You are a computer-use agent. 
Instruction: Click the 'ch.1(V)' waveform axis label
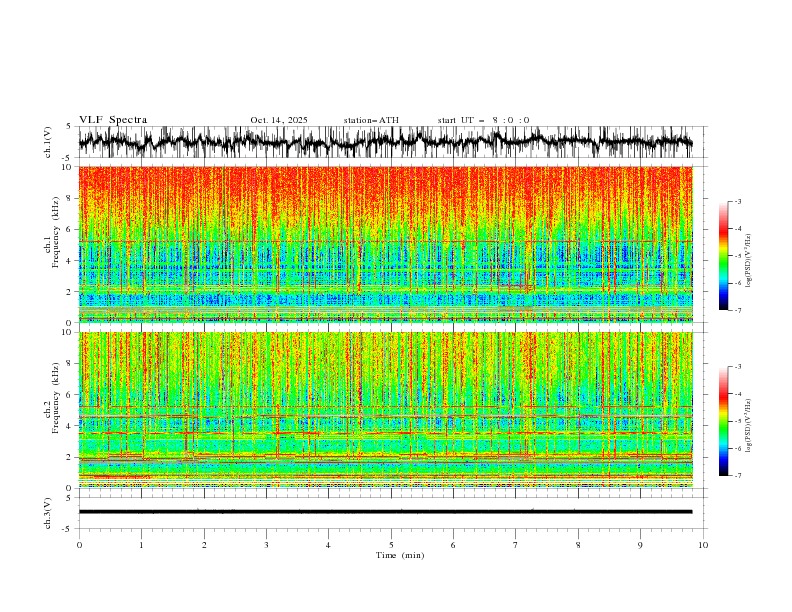click(48, 142)
